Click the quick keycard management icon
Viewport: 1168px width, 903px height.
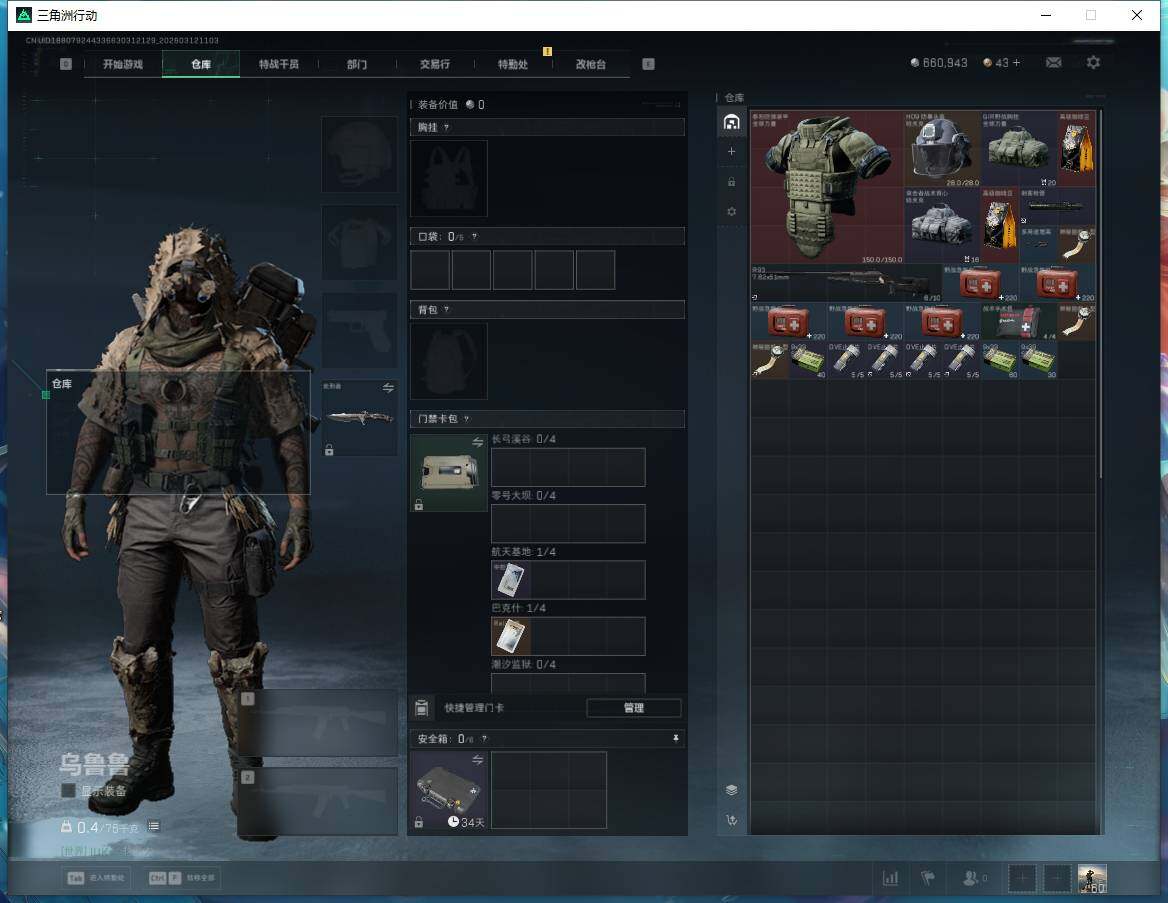[x=422, y=707]
